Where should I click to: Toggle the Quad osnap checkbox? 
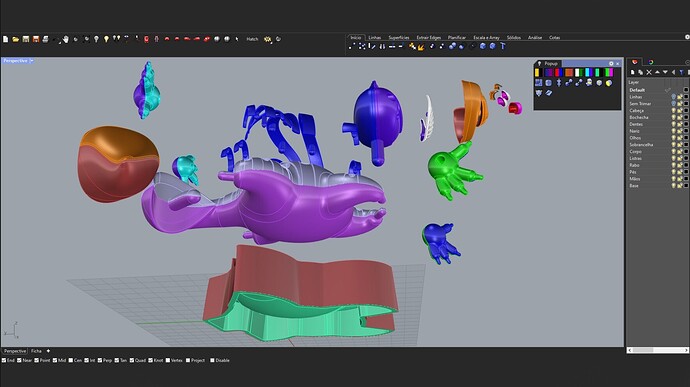pyautogui.click(x=132, y=360)
